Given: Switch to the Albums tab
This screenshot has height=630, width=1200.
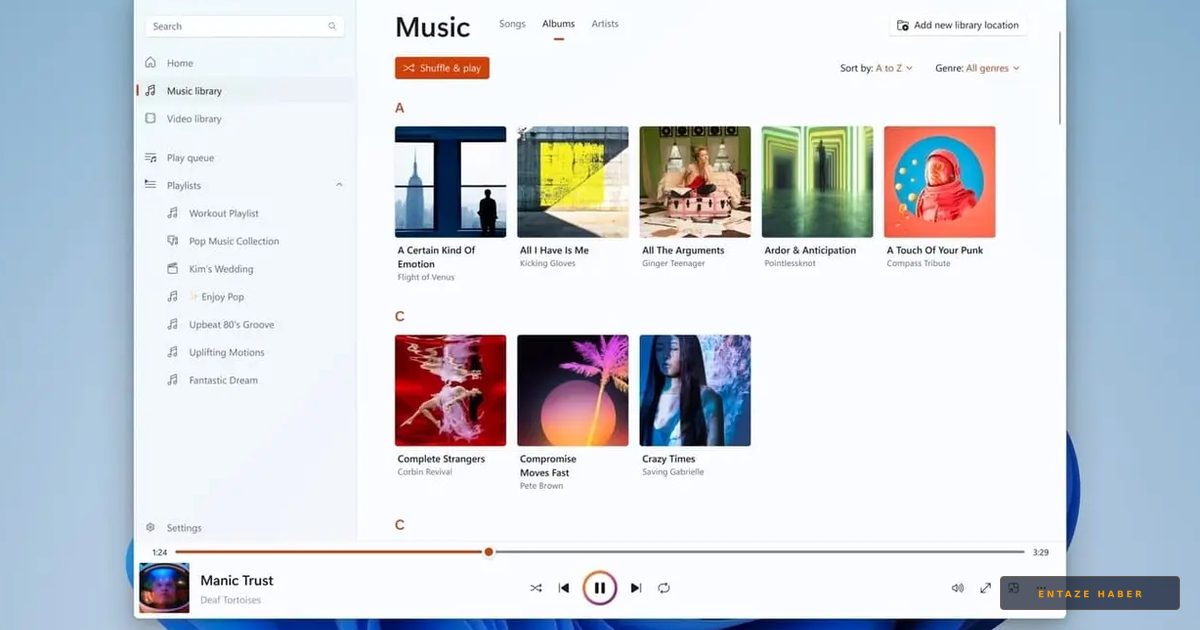Looking at the screenshot, I should 558,24.
